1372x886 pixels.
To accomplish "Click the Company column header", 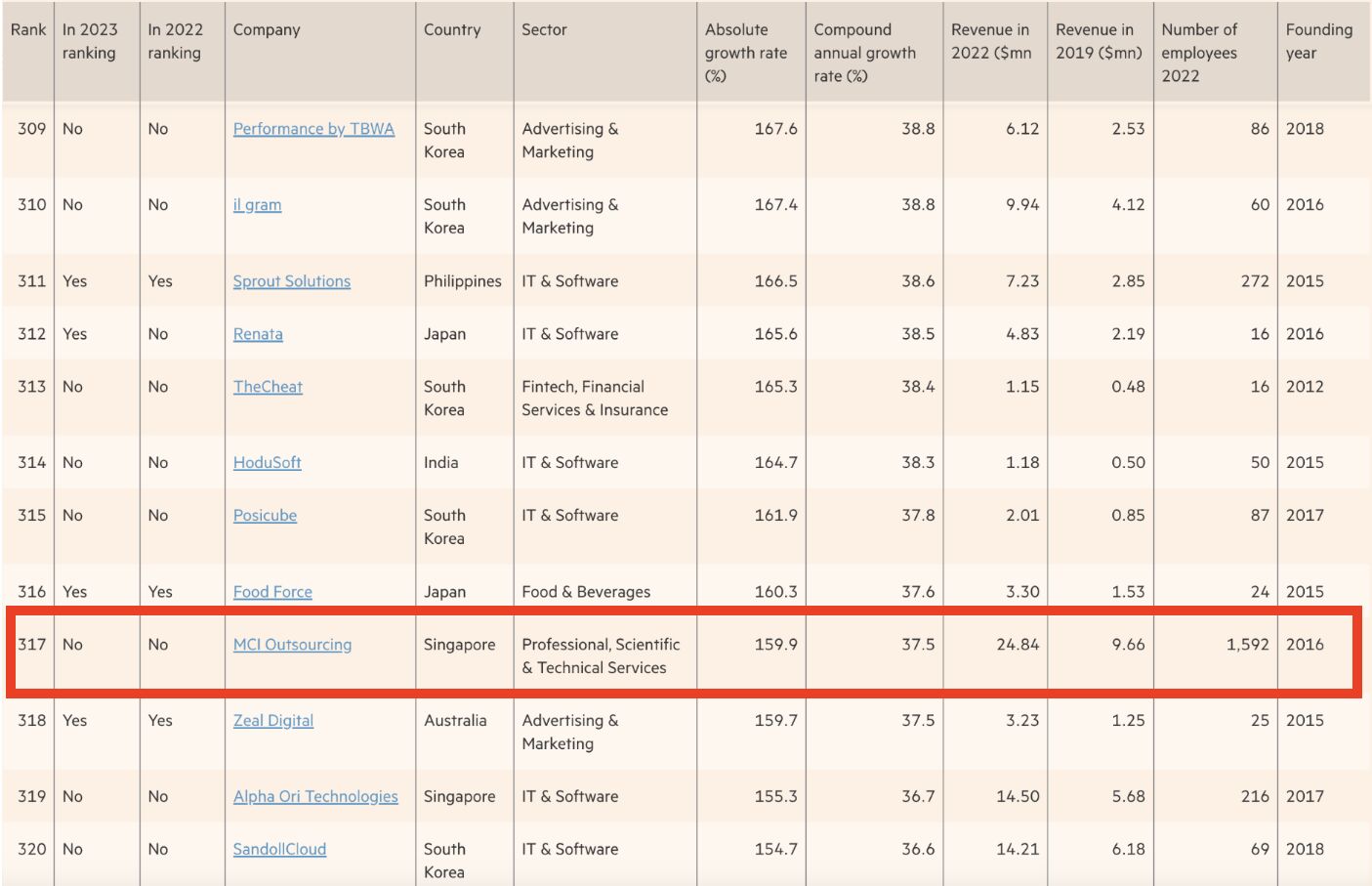I will pos(267,30).
